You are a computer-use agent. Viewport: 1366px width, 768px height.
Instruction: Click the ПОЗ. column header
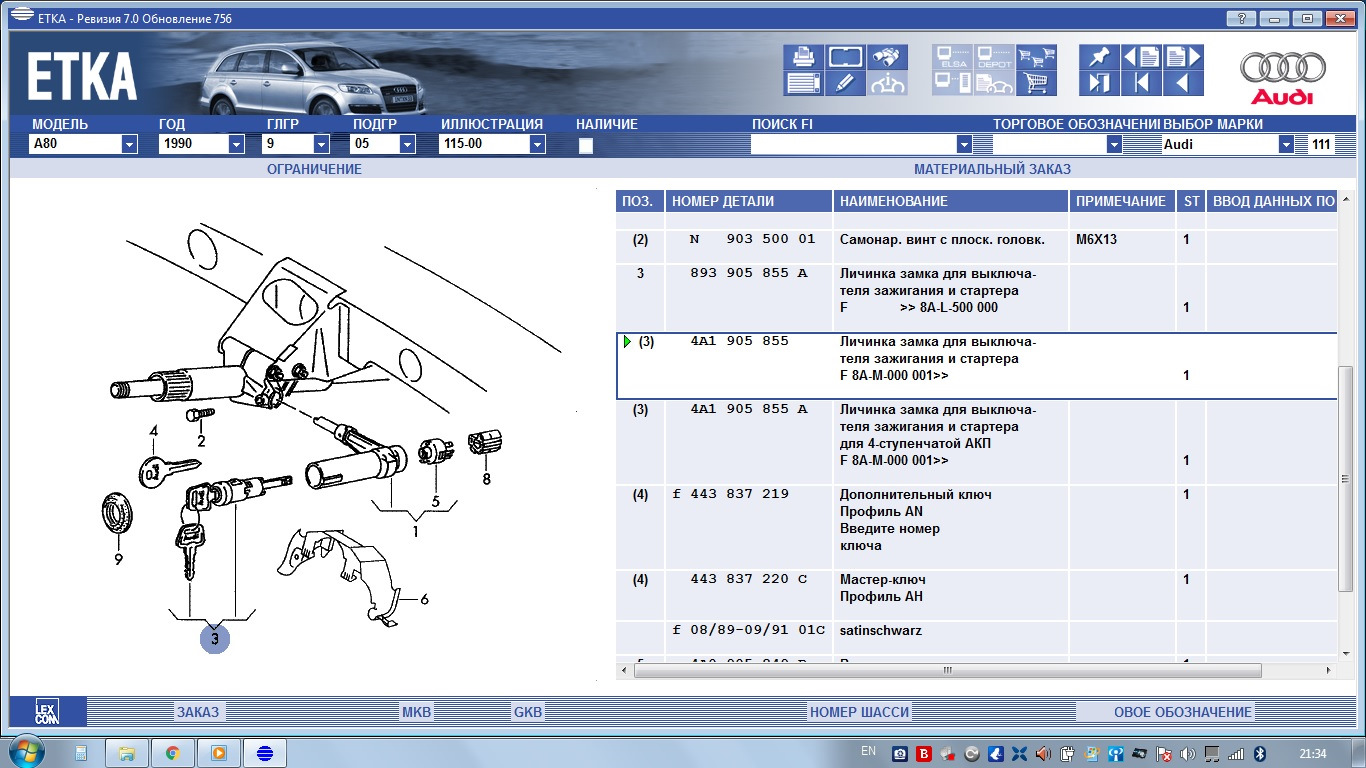[x=640, y=201]
